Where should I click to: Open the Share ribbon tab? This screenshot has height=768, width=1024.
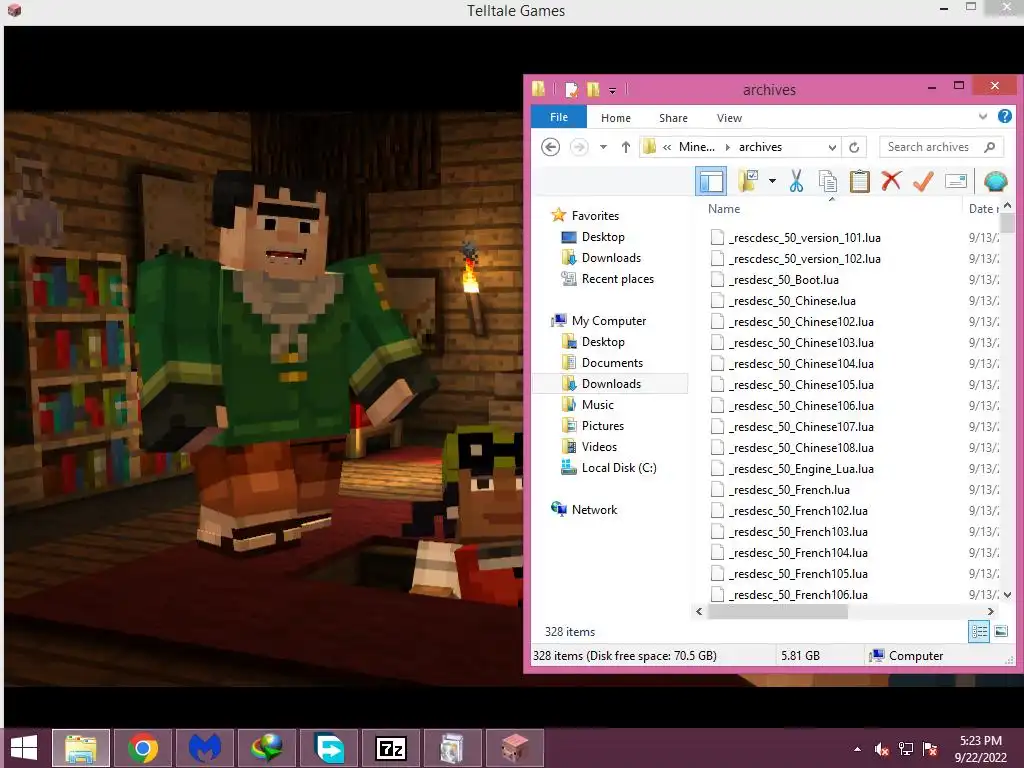point(673,118)
